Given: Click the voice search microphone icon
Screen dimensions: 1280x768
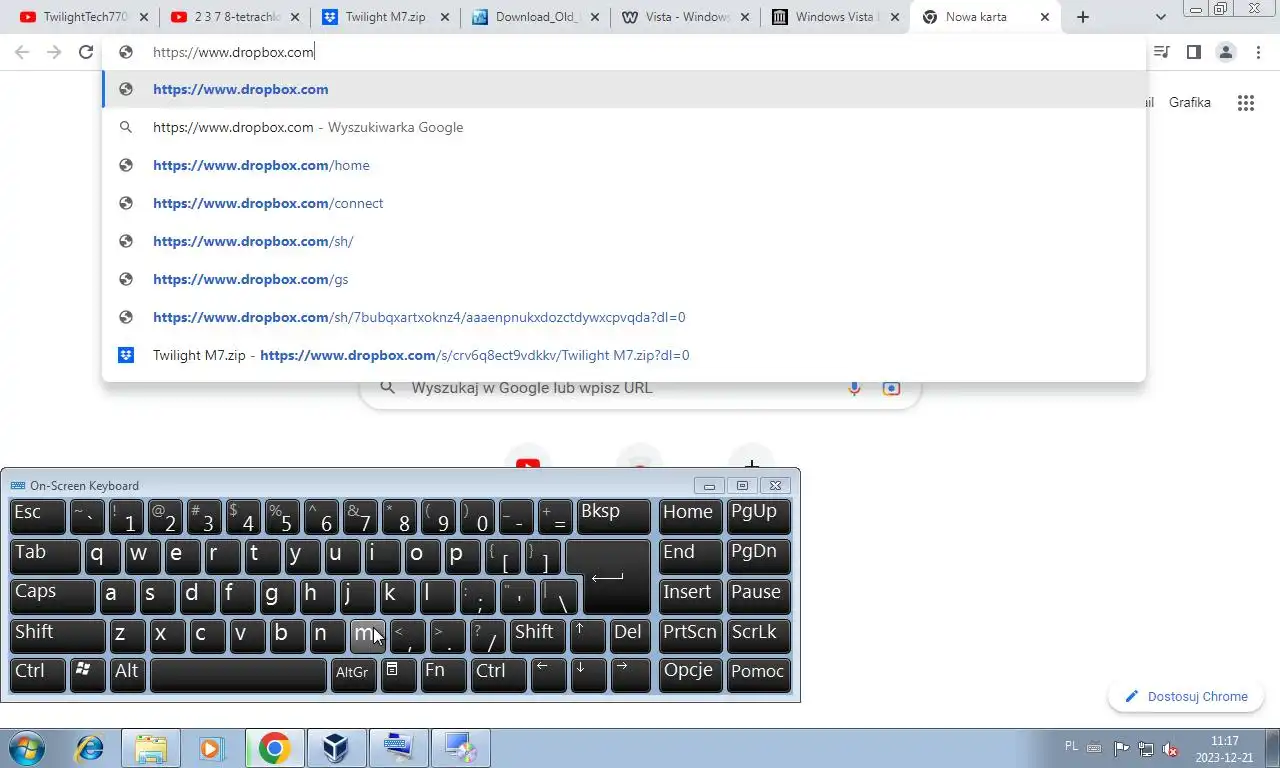Looking at the screenshot, I should coord(854,388).
